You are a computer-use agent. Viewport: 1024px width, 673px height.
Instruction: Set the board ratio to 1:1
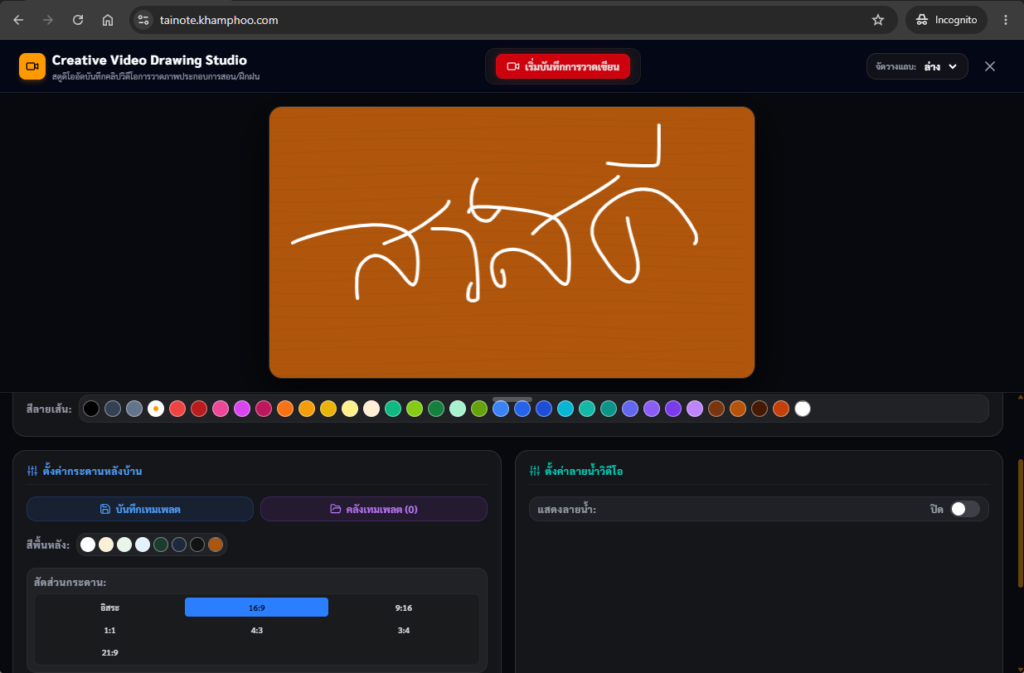(110, 630)
